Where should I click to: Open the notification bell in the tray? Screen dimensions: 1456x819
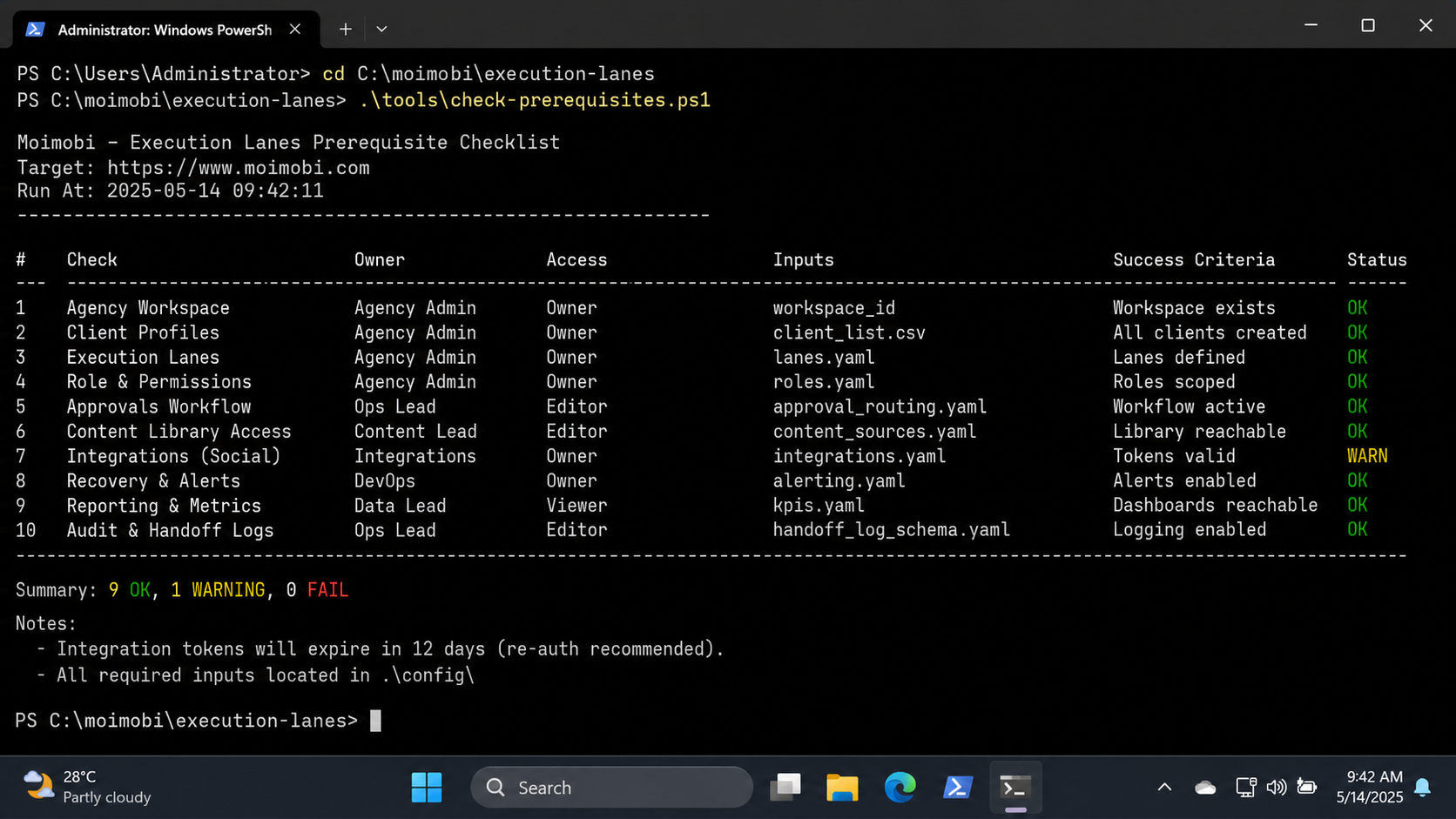pyautogui.click(x=1423, y=788)
